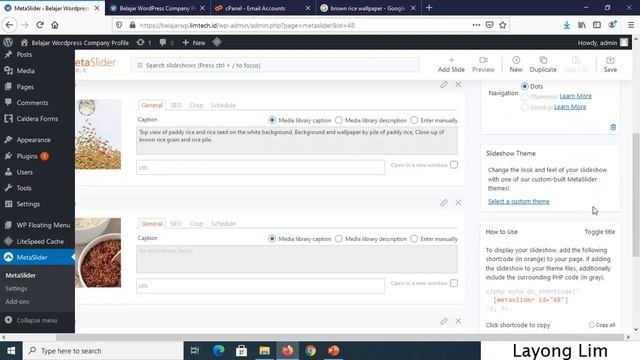Open the Windows Start menu
The height and width of the screenshot is (360, 640).
pos(11,351)
